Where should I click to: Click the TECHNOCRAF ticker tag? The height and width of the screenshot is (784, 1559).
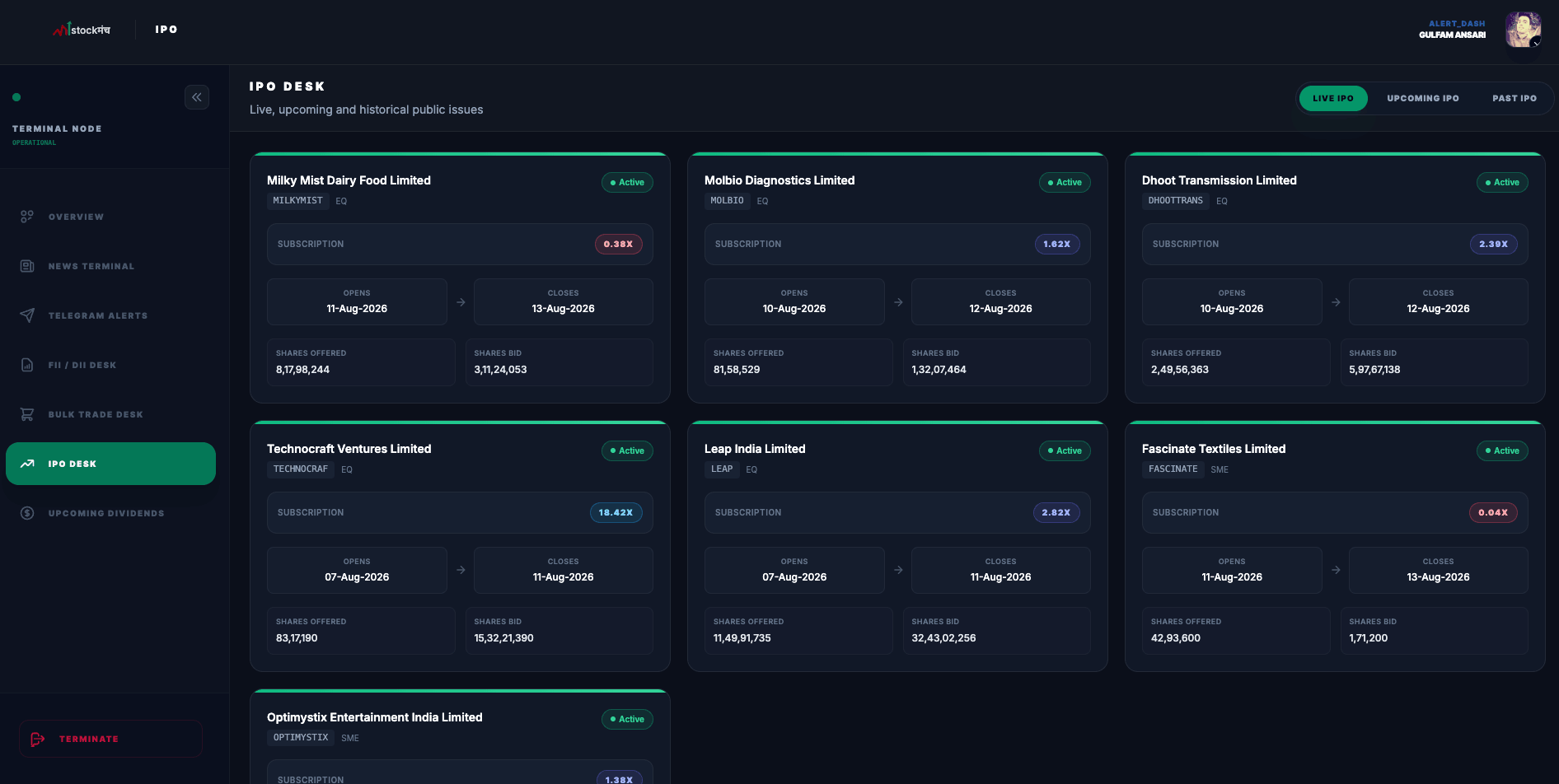tap(301, 469)
